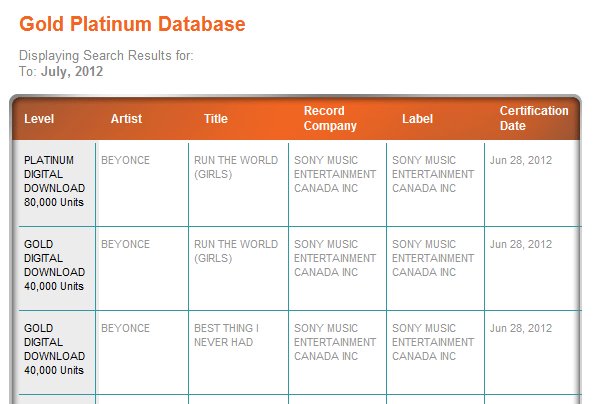Viewport: 593px width, 404px height.
Task: Select the Platinum Digital Download 80,000 Units cell
Action: pos(54,181)
